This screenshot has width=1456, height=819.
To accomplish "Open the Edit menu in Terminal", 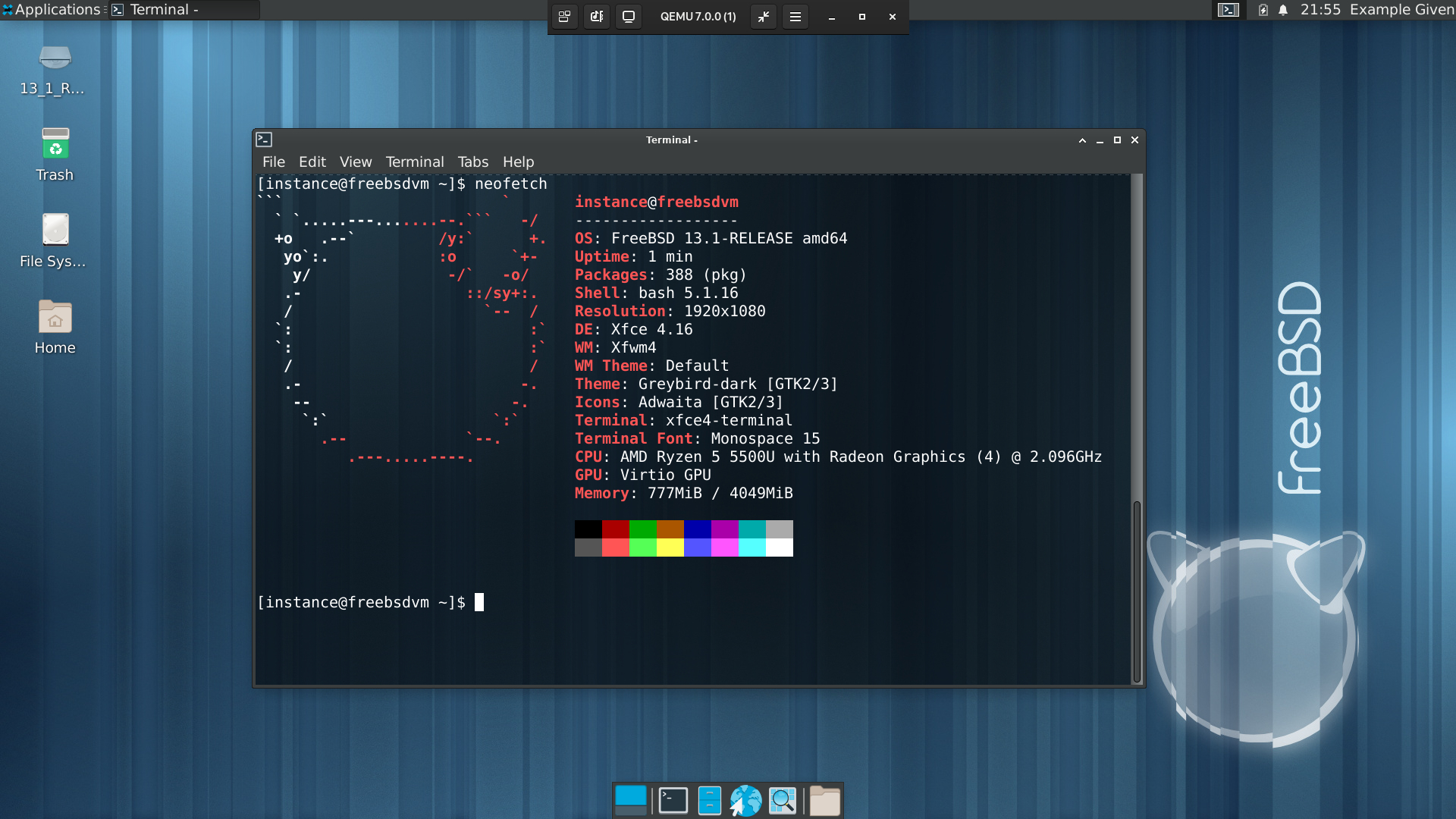I will (312, 162).
